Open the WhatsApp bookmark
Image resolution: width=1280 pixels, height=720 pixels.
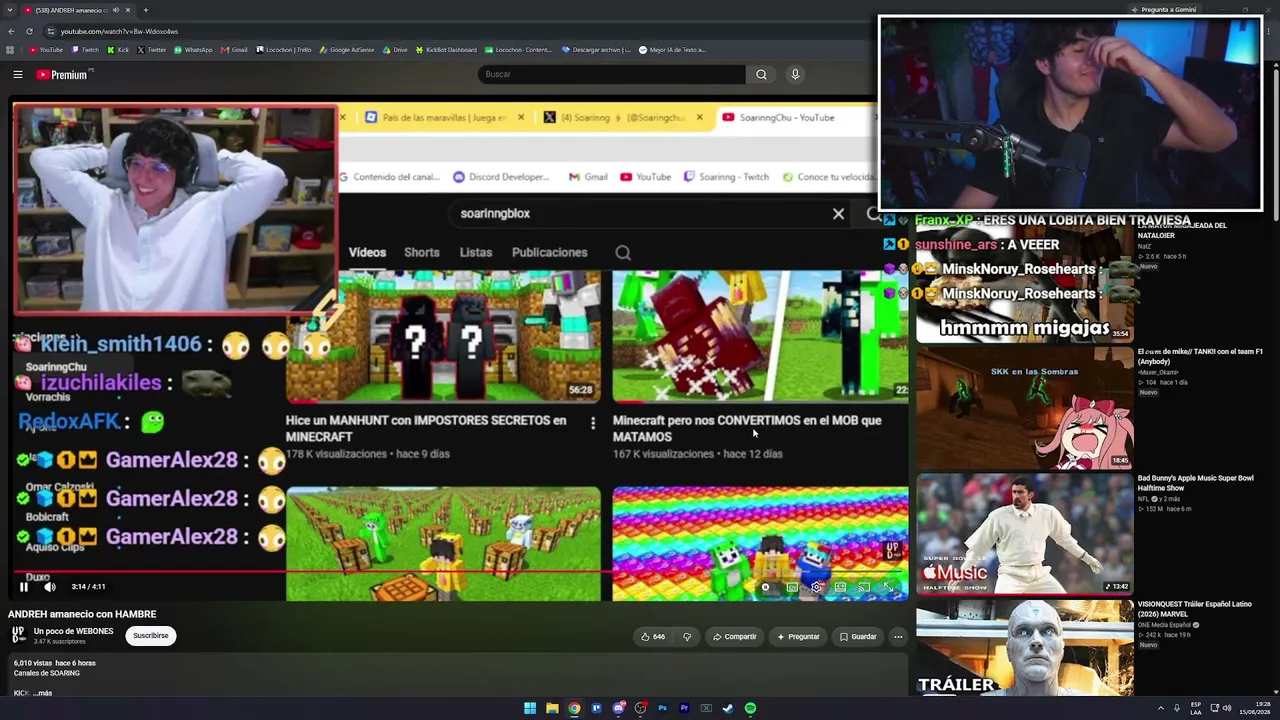pyautogui.click(x=193, y=50)
